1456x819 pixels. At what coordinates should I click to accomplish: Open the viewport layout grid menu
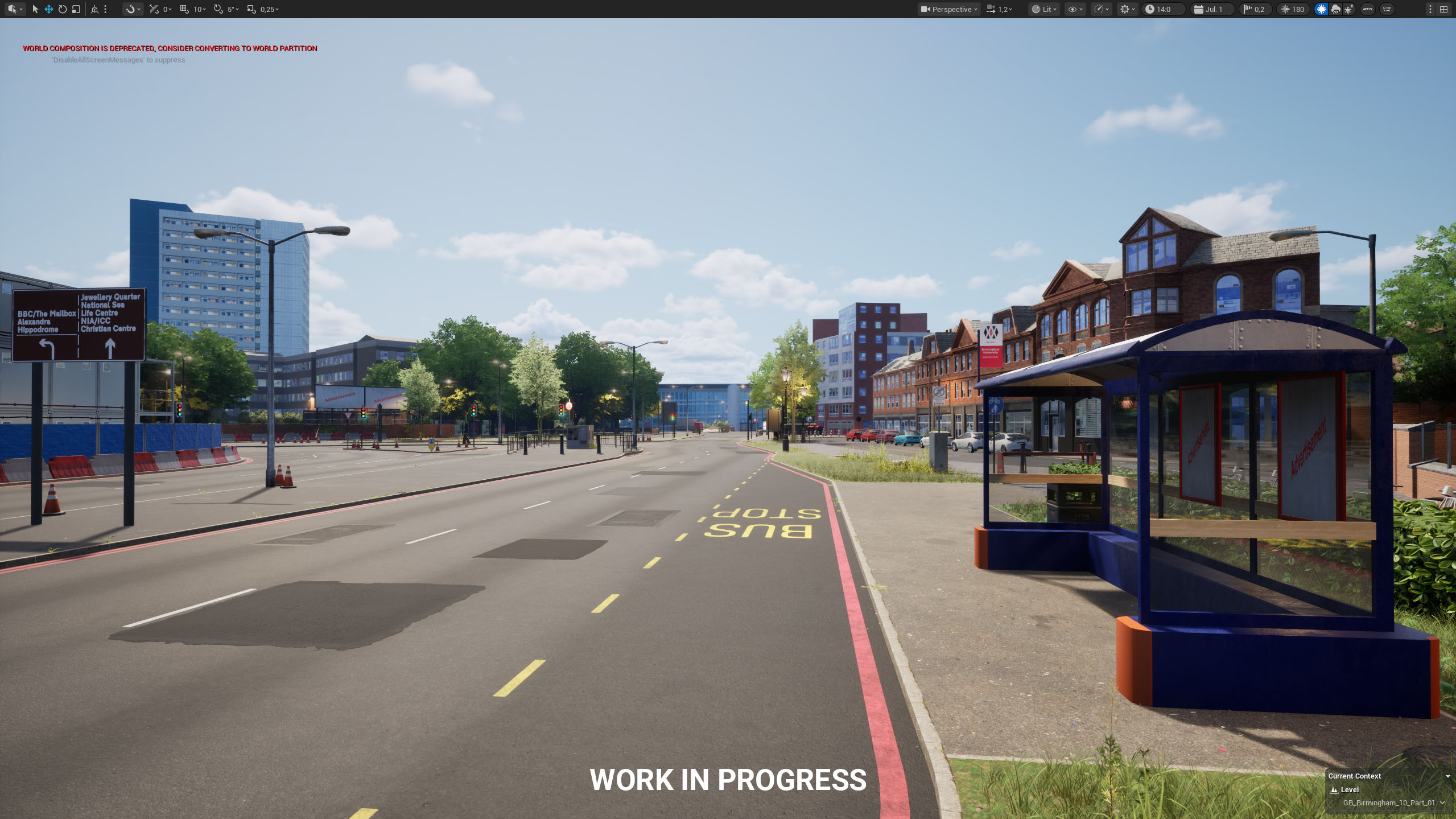point(1443,9)
